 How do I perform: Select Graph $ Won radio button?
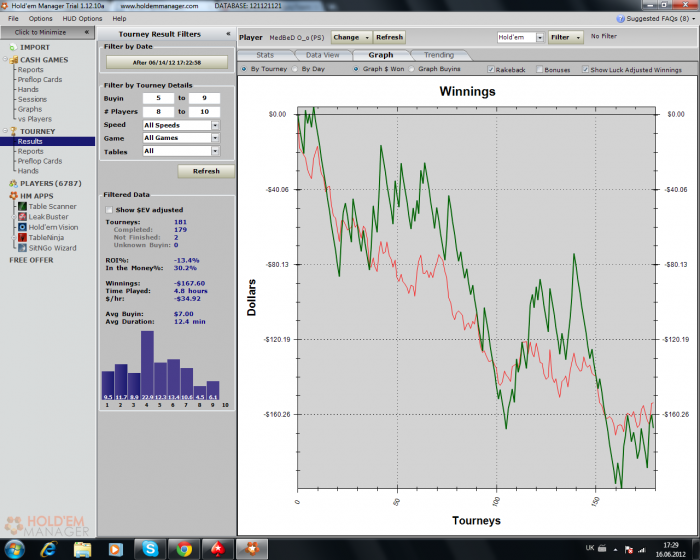[356, 69]
